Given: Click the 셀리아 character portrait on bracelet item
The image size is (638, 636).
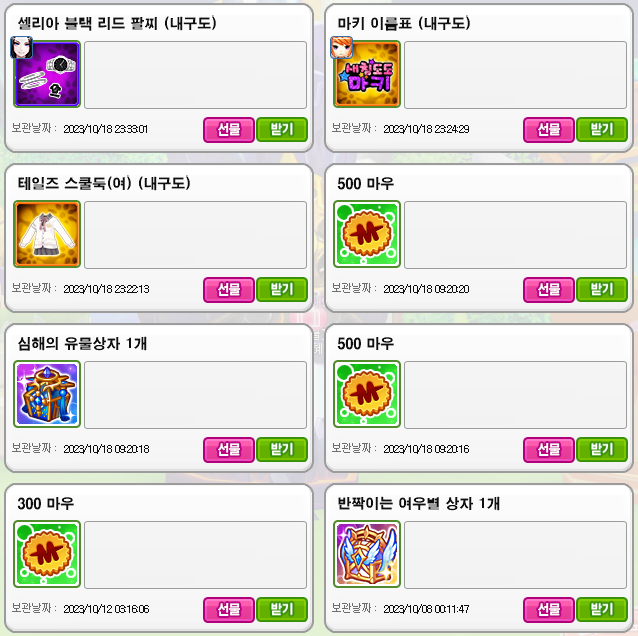Looking at the screenshot, I should tap(22, 47).
